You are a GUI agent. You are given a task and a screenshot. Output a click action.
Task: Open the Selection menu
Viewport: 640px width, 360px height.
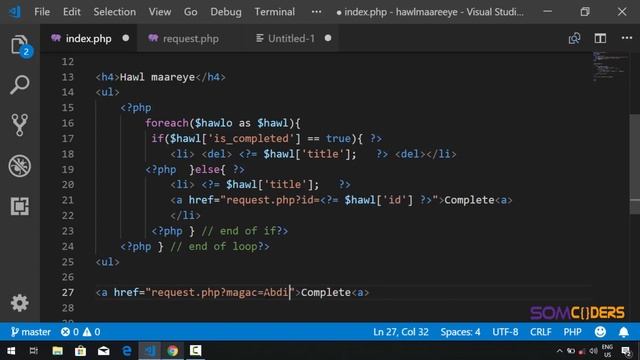tap(115, 12)
